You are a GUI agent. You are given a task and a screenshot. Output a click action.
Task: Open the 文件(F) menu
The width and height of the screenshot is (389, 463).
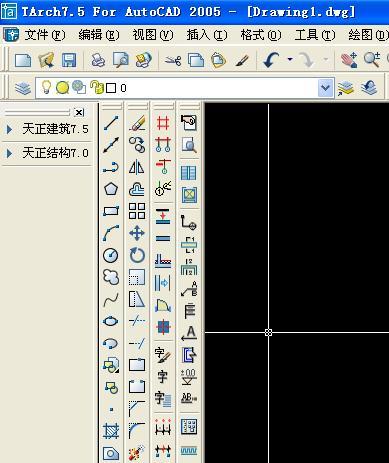[x=45, y=35]
